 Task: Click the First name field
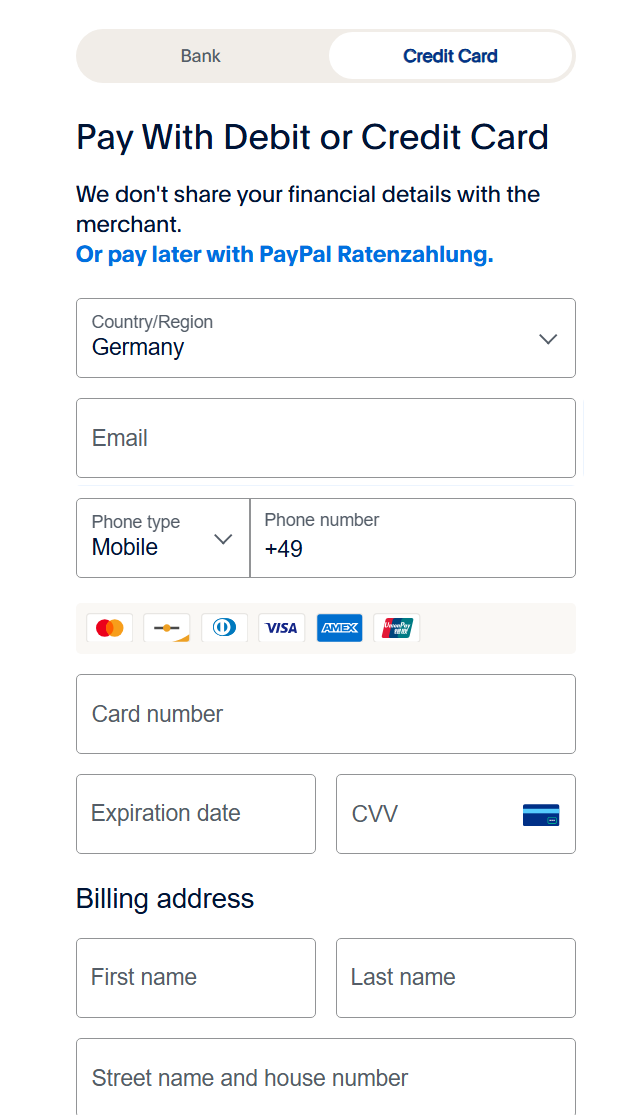(195, 978)
